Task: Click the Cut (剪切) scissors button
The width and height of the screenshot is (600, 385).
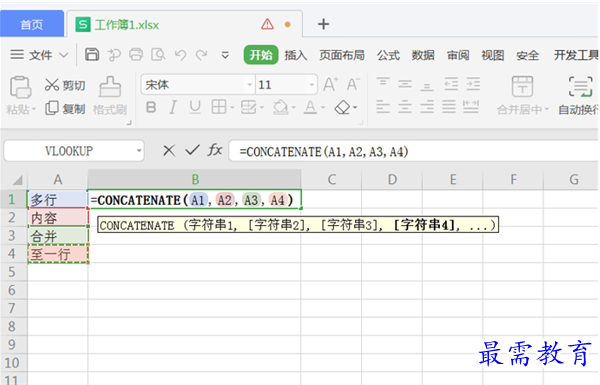Action: [x=65, y=85]
